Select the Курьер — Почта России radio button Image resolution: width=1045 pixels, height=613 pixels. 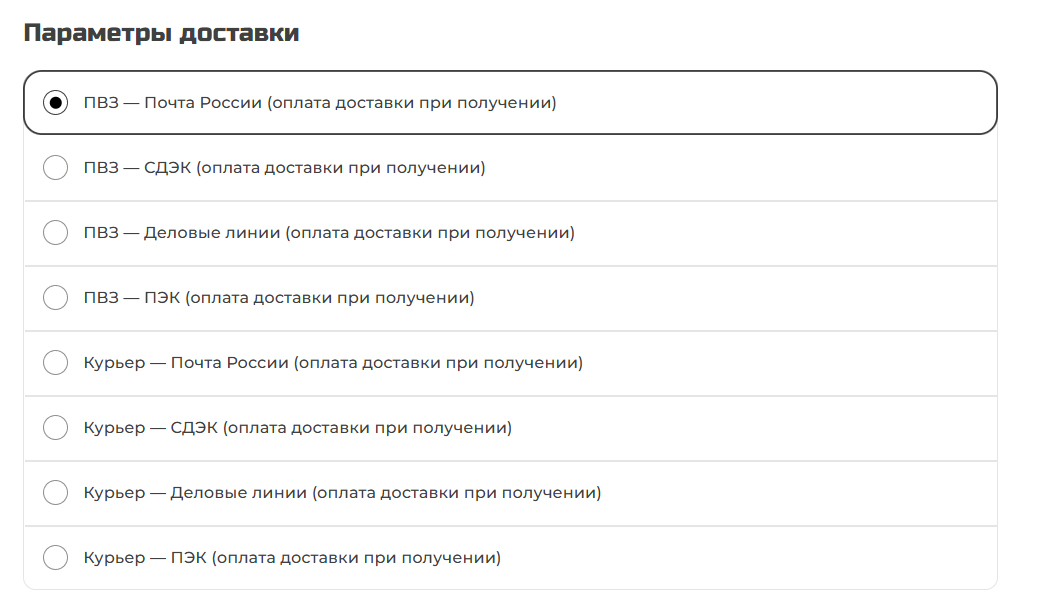pyautogui.click(x=55, y=363)
